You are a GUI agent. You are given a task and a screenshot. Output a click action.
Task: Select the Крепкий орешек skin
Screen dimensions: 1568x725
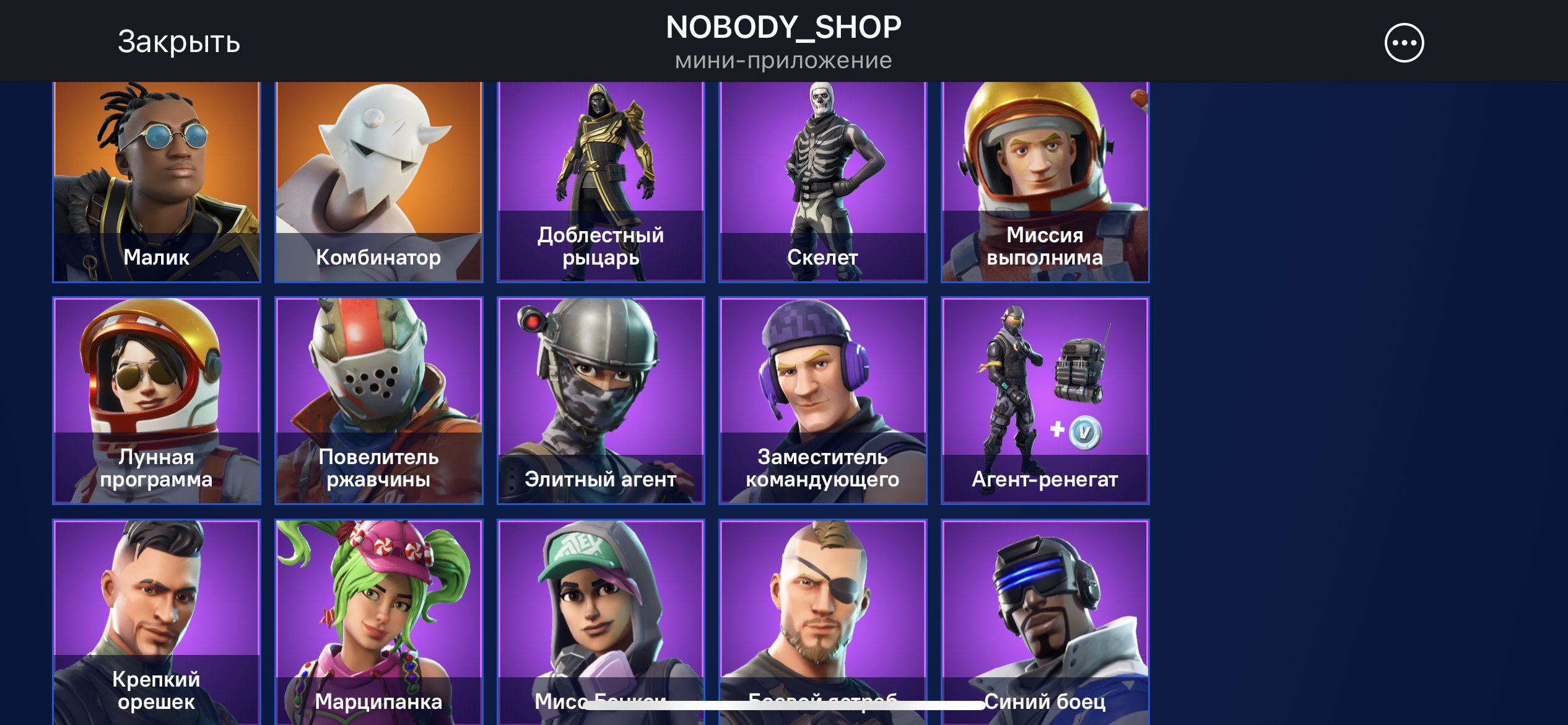click(x=157, y=622)
